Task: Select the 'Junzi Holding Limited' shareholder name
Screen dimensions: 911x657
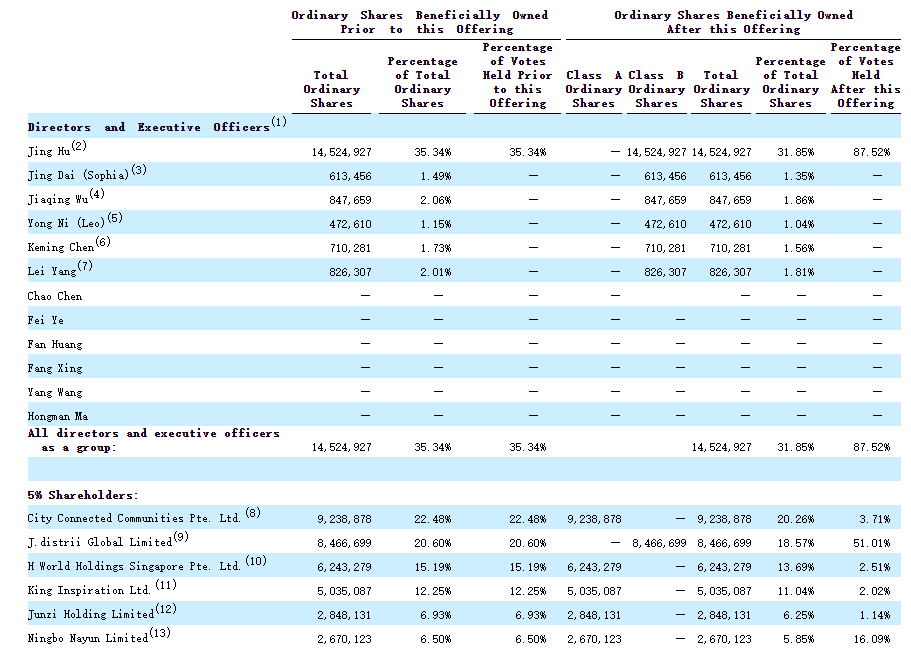Action: pos(91,615)
